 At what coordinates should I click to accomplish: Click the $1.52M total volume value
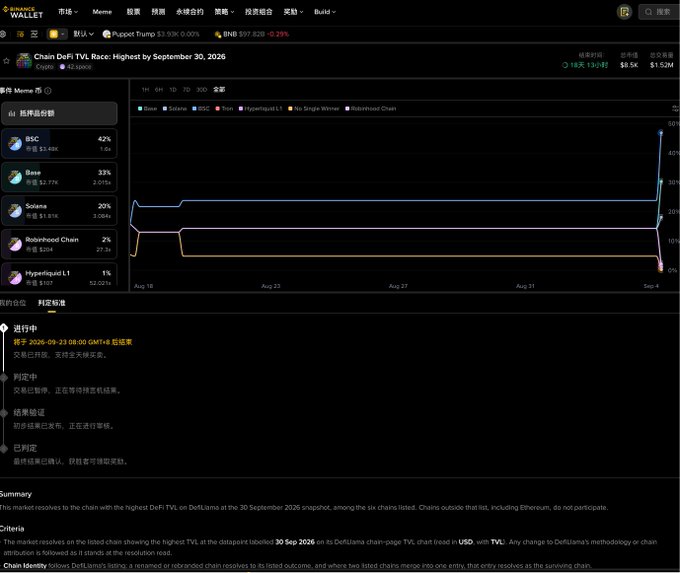click(x=661, y=65)
